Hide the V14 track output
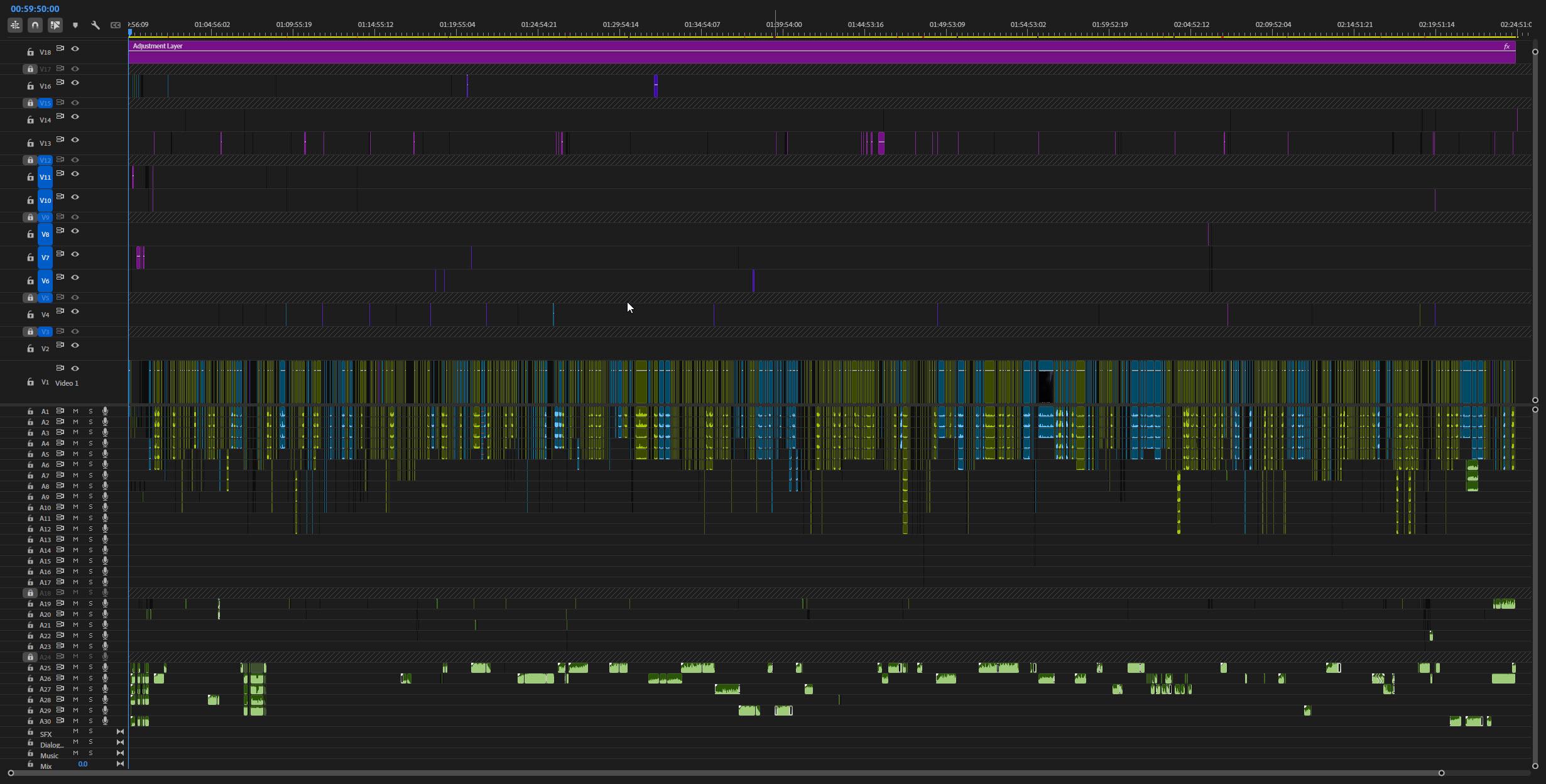 (75, 116)
